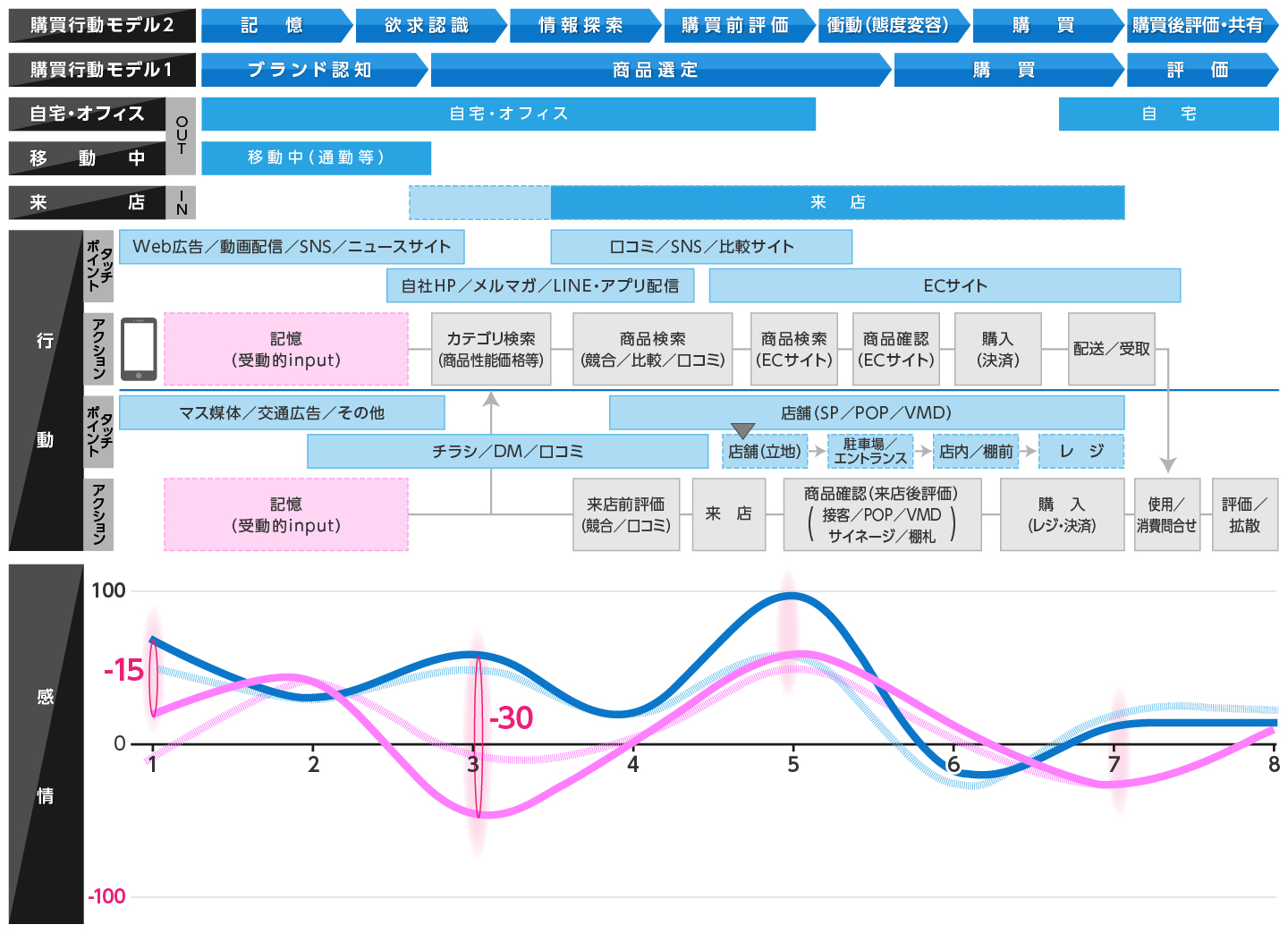Click the downward arrowhead above 使用/消費問合せ

pos(1167,464)
